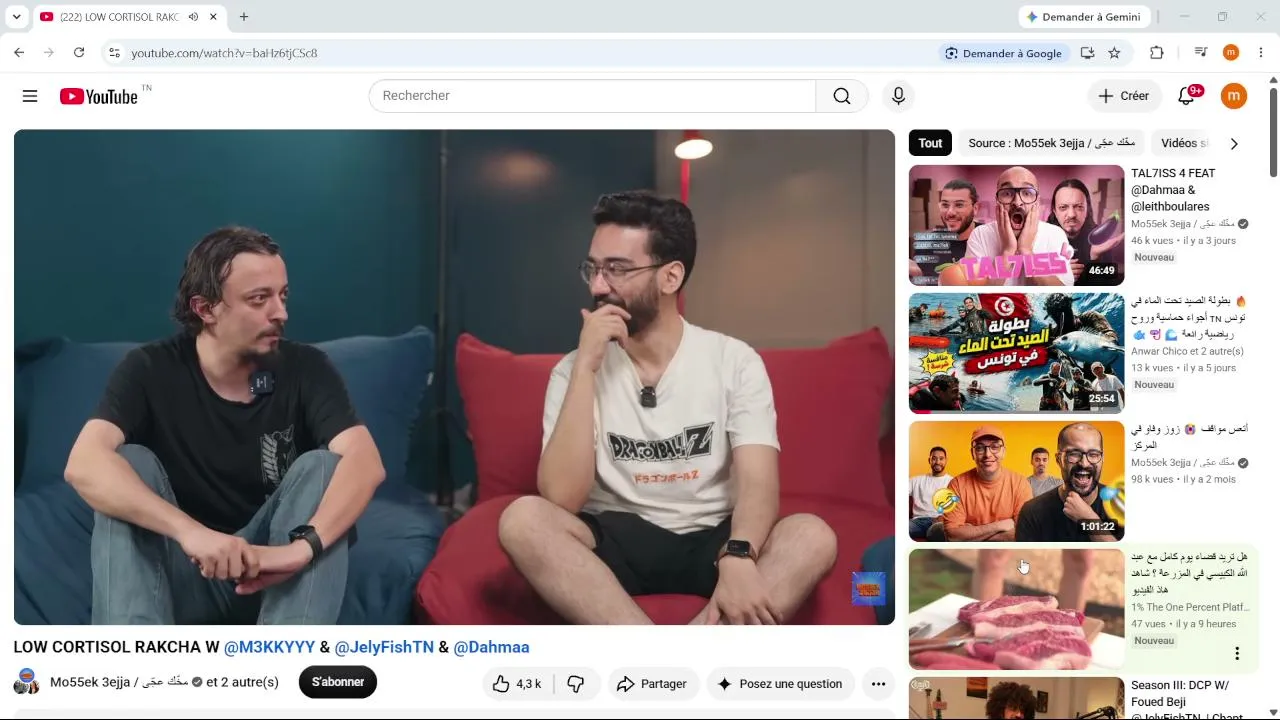Select the Tout filter chip

click(930, 143)
